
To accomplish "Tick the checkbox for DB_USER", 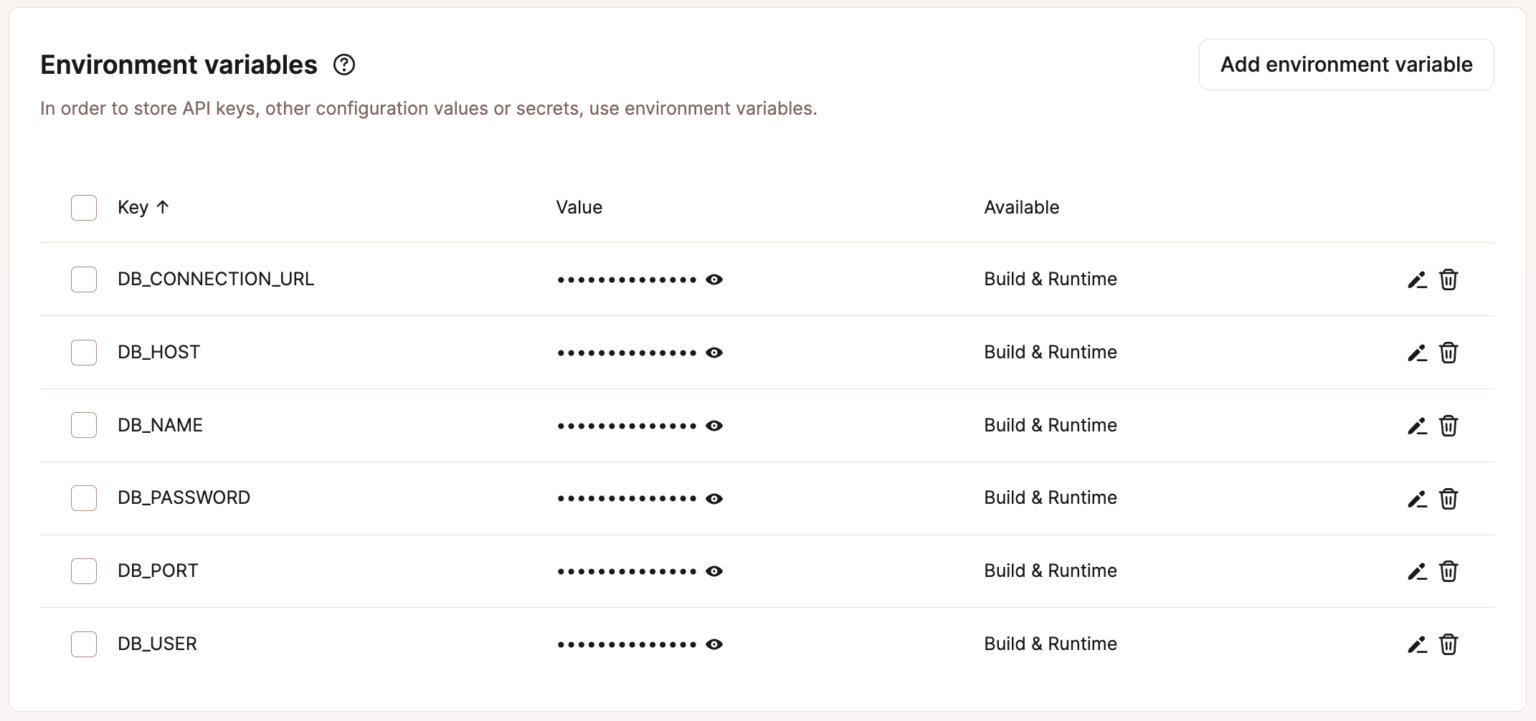I will [84, 644].
